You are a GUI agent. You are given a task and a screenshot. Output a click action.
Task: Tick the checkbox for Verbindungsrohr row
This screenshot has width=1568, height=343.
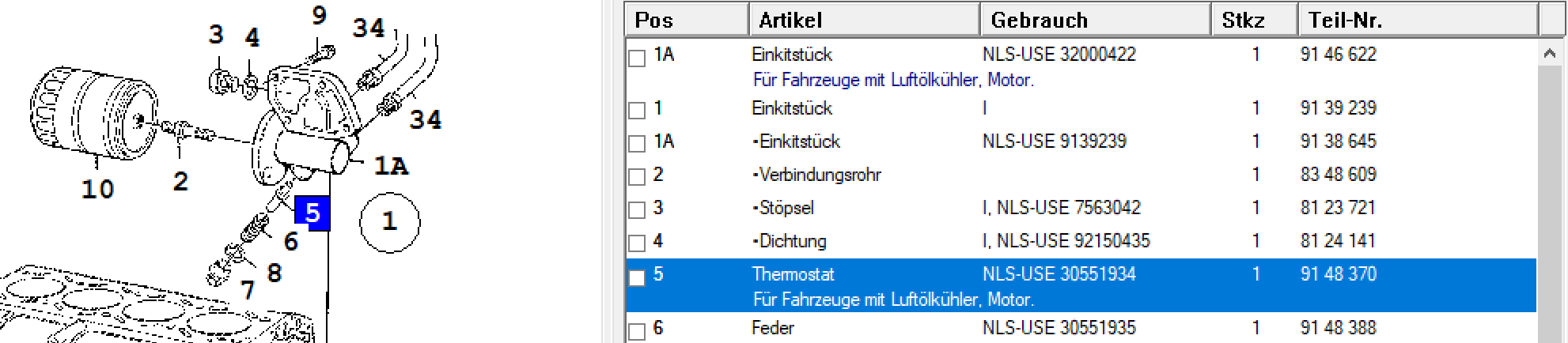(x=637, y=176)
